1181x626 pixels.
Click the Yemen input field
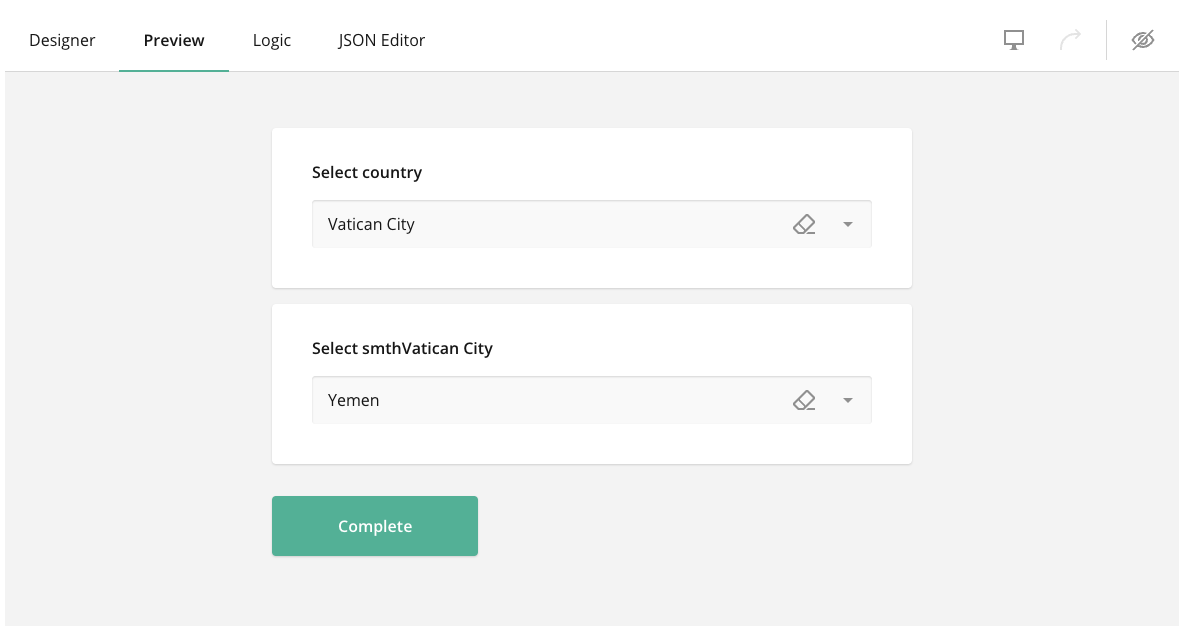pos(550,400)
